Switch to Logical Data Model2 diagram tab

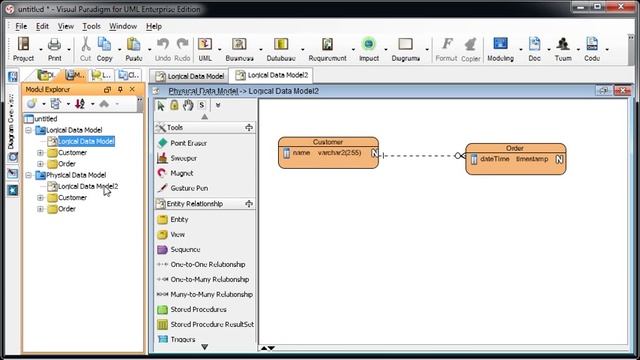[x=271, y=75]
